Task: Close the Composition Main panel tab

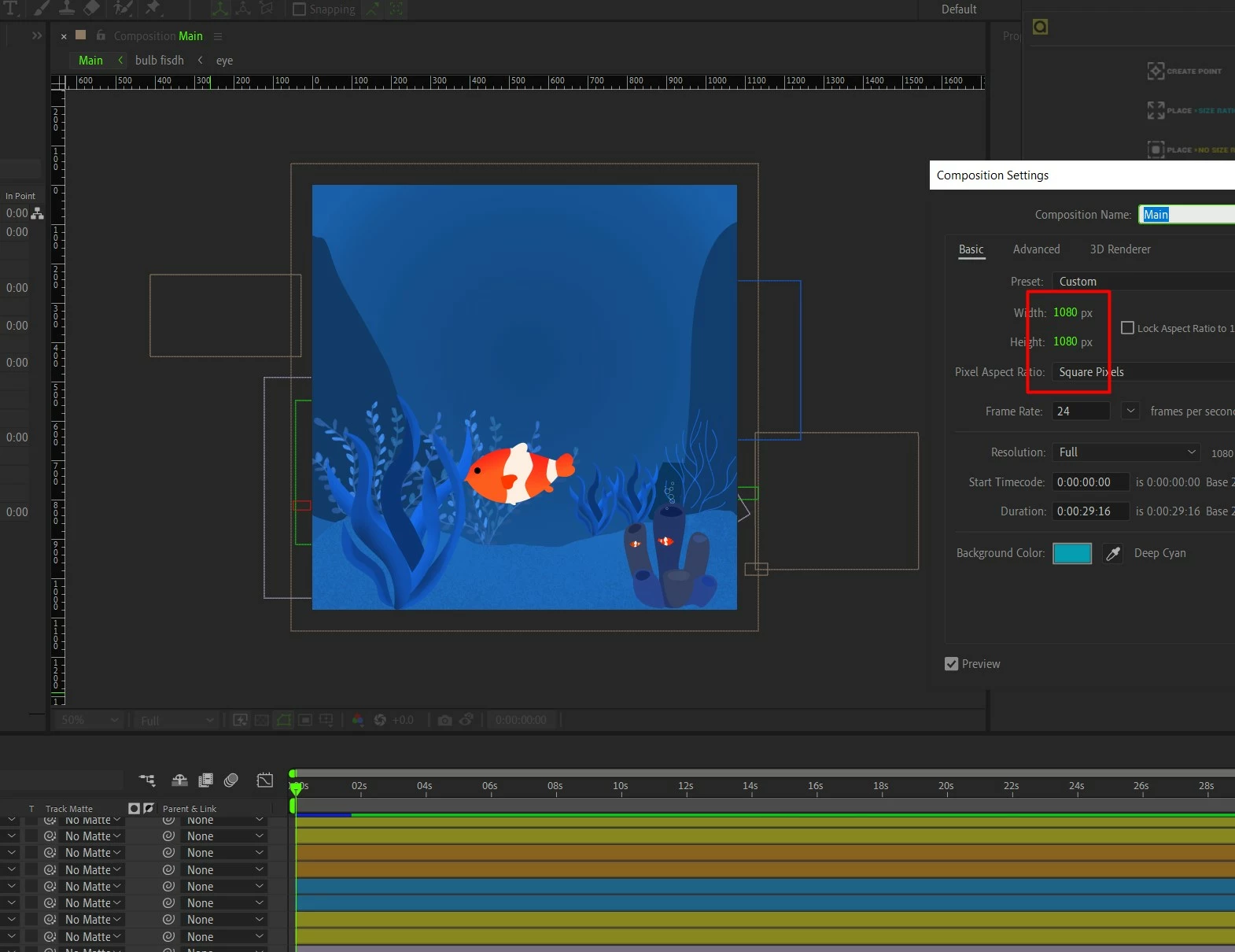Action: 64,36
